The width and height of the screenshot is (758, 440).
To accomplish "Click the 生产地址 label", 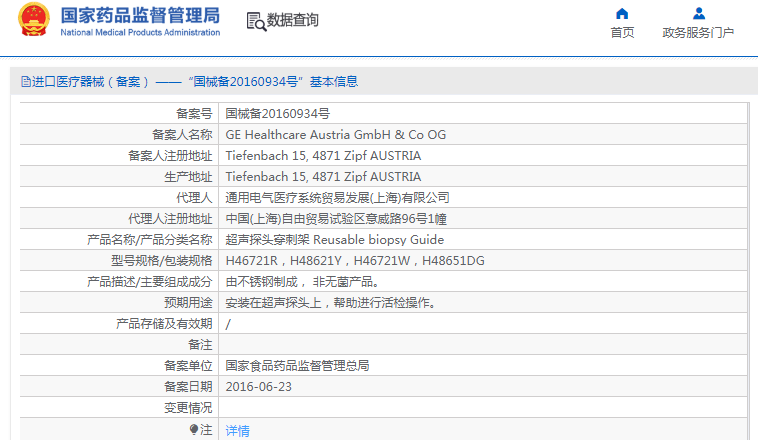I will tap(188, 177).
